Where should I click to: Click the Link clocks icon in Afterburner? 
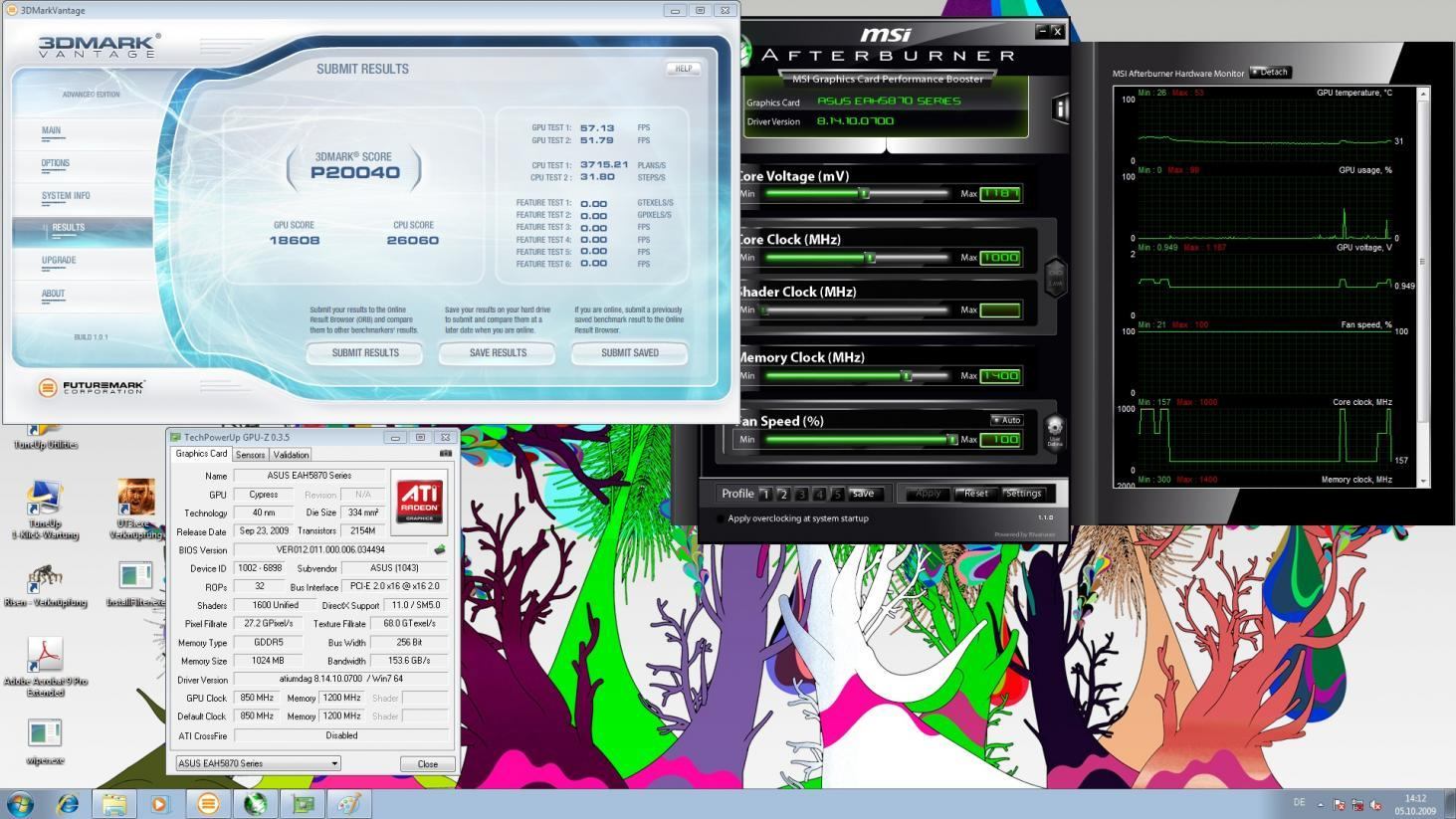click(1055, 278)
